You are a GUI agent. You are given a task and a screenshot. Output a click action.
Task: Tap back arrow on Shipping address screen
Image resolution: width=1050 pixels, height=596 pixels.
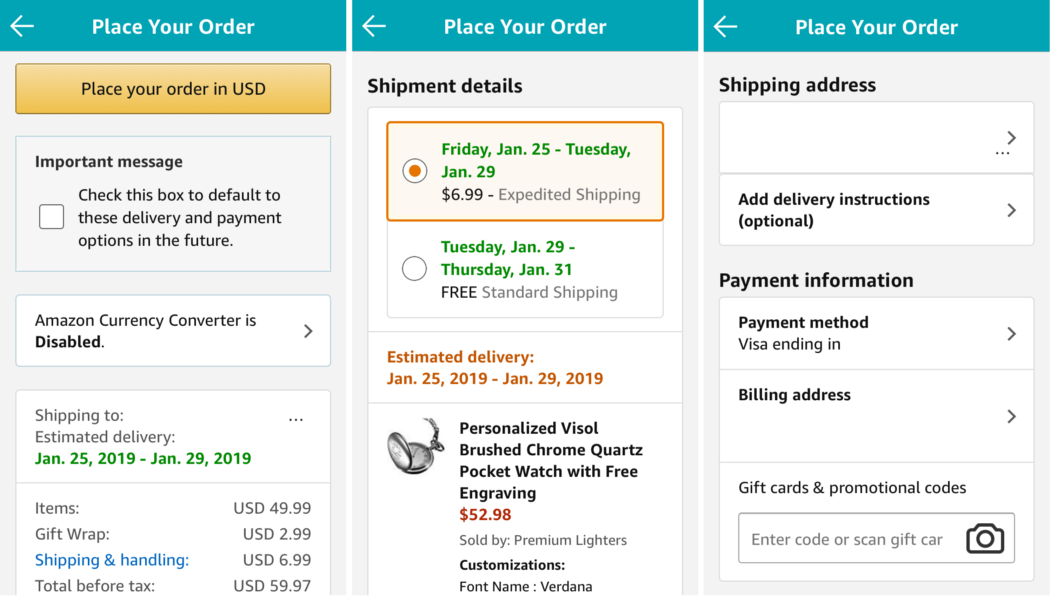(x=725, y=27)
